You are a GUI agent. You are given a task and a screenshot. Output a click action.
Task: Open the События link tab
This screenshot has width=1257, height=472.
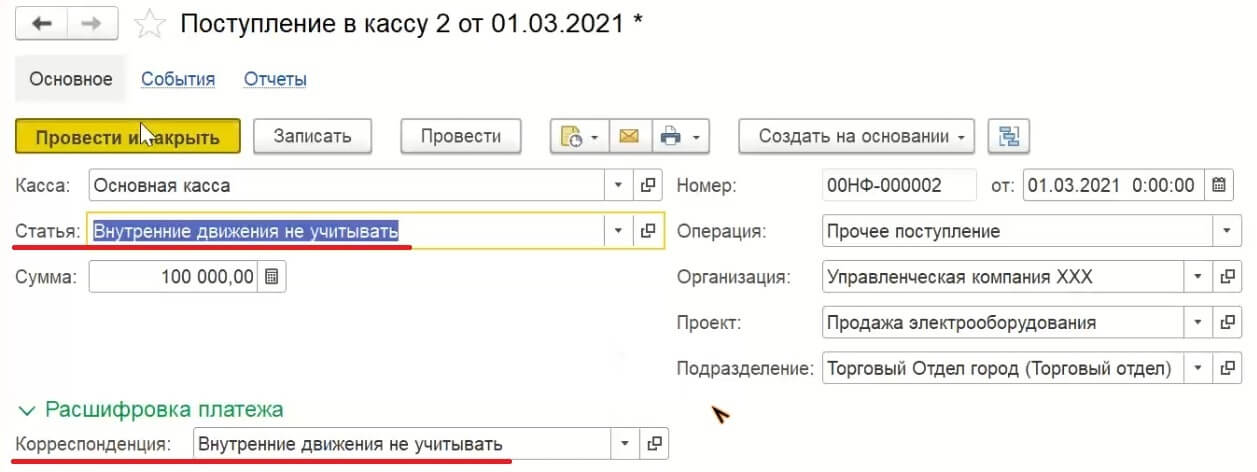178,79
